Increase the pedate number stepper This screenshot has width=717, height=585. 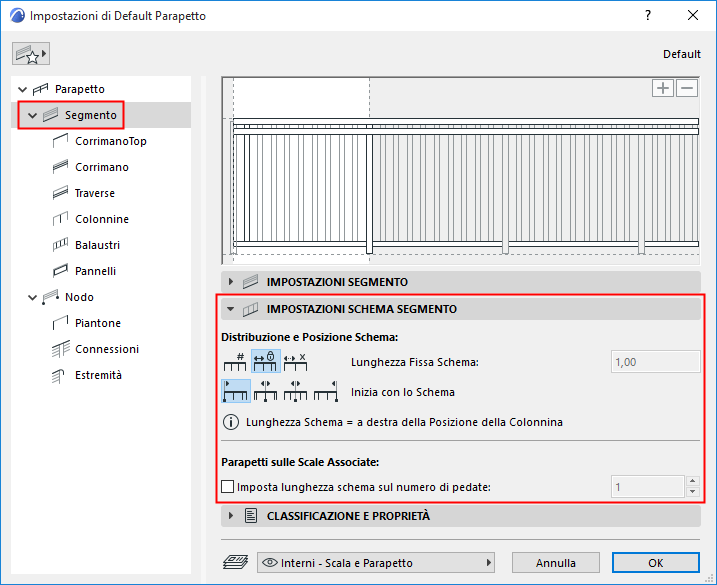tap(693, 481)
